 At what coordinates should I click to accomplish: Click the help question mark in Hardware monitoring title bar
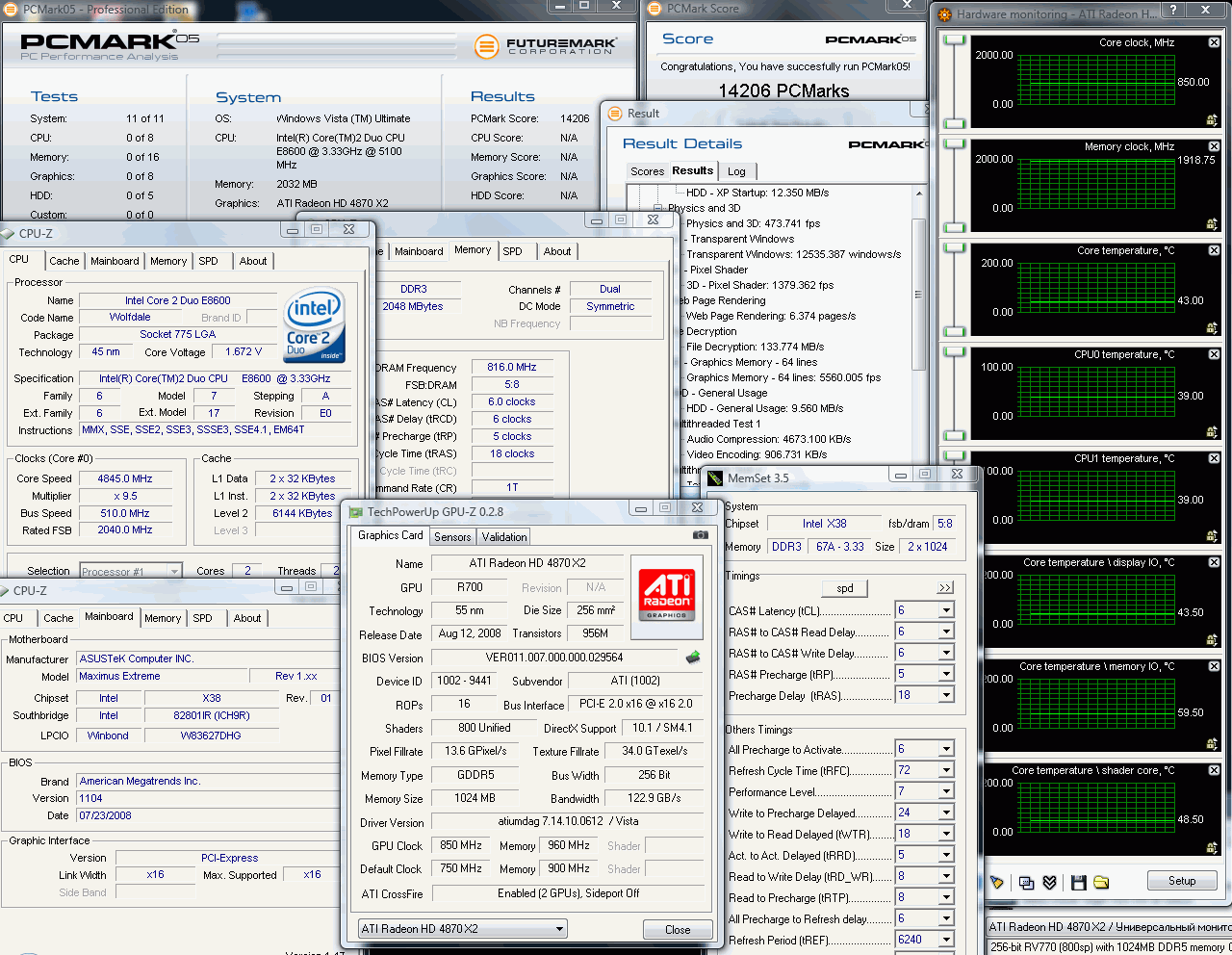point(1173,10)
